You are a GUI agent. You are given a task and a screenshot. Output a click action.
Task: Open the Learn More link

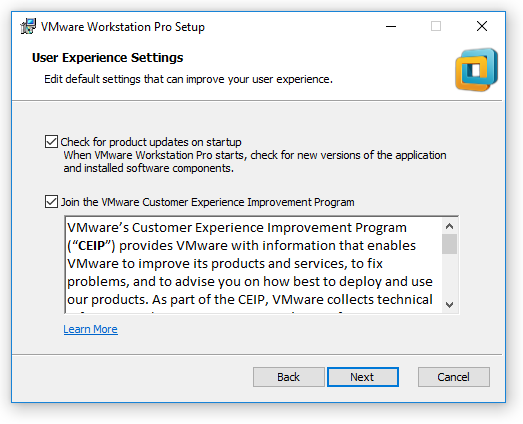point(90,329)
